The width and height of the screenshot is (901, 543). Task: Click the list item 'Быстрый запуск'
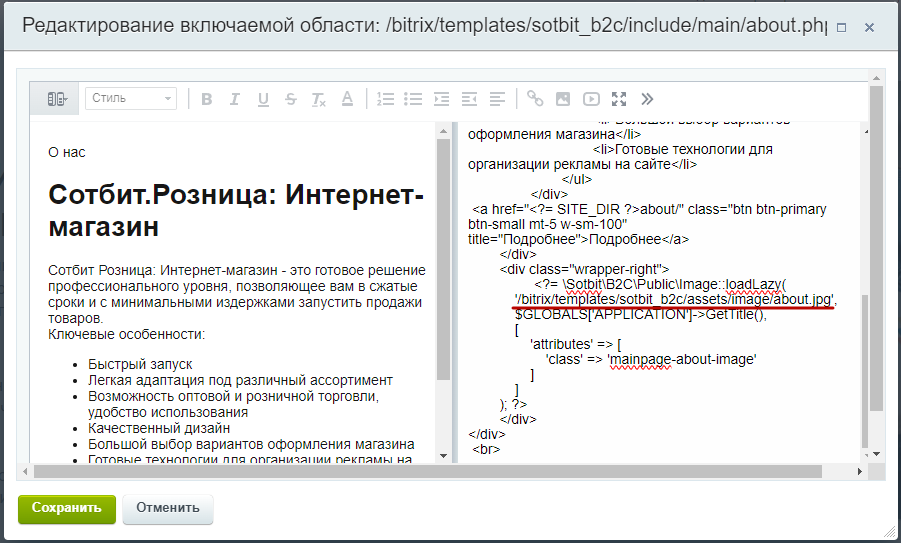pyautogui.click(x=140, y=364)
